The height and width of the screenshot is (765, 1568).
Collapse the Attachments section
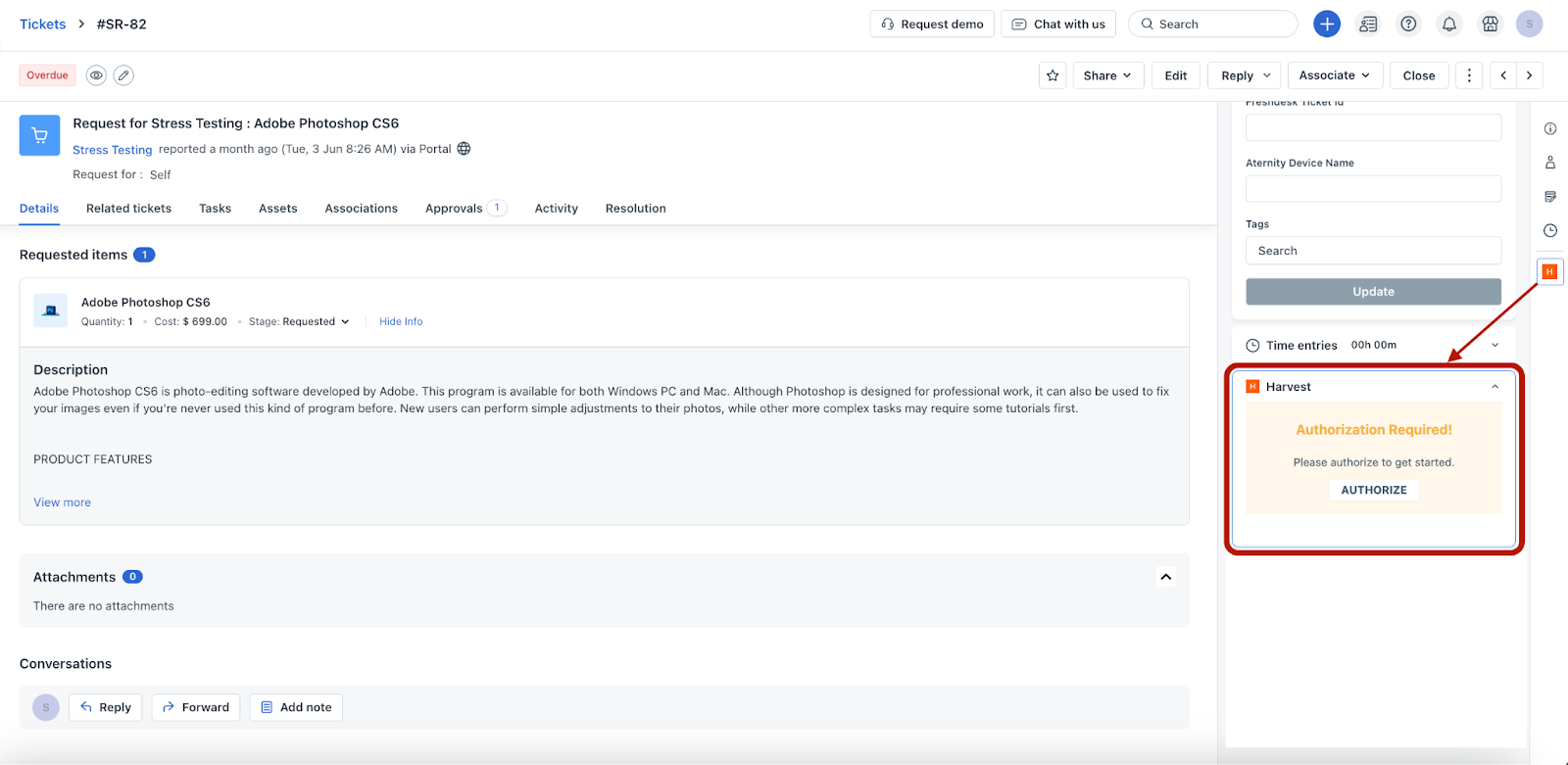pyautogui.click(x=1166, y=577)
